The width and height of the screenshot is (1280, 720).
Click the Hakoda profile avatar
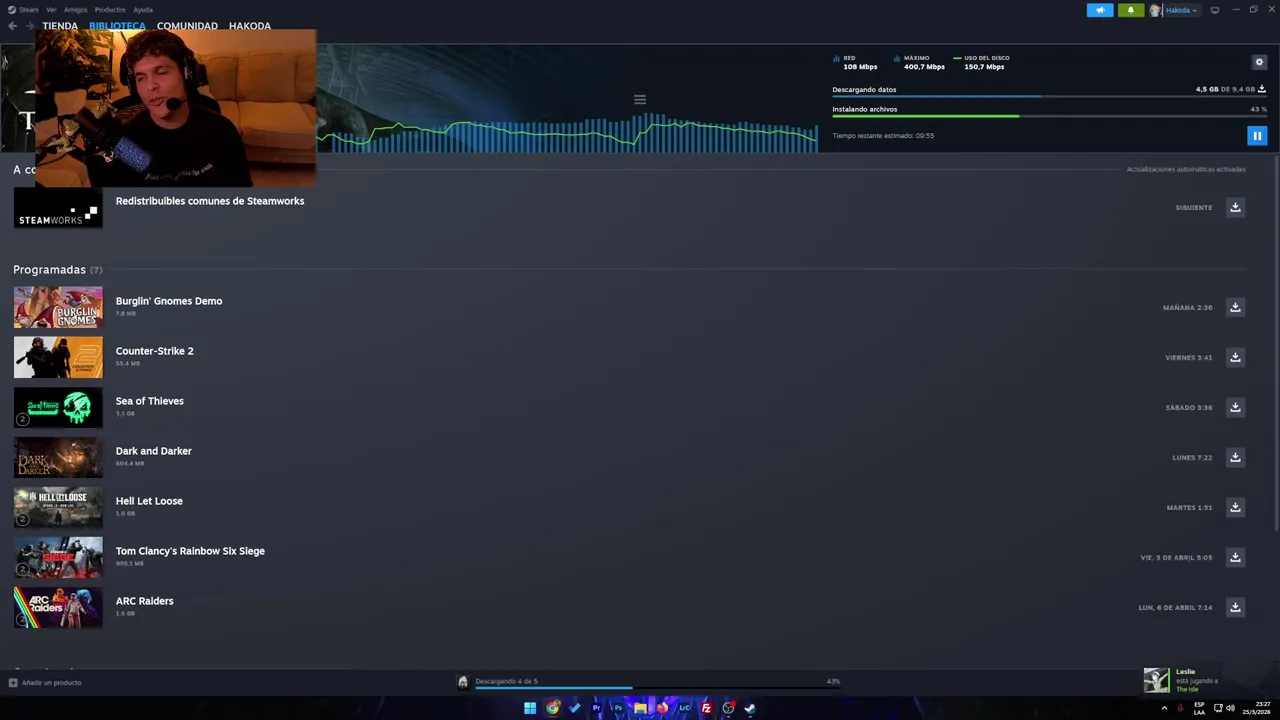click(x=1155, y=10)
